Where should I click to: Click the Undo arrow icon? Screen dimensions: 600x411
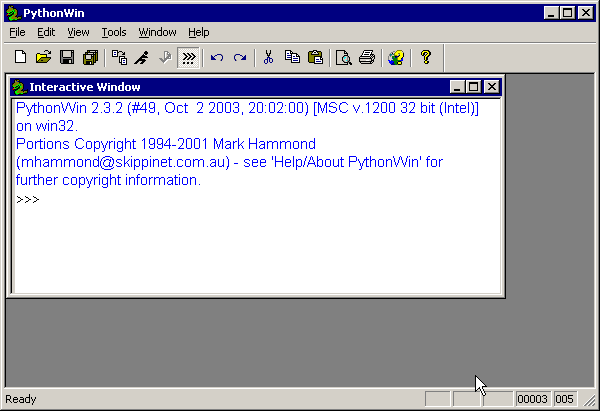coord(217,58)
